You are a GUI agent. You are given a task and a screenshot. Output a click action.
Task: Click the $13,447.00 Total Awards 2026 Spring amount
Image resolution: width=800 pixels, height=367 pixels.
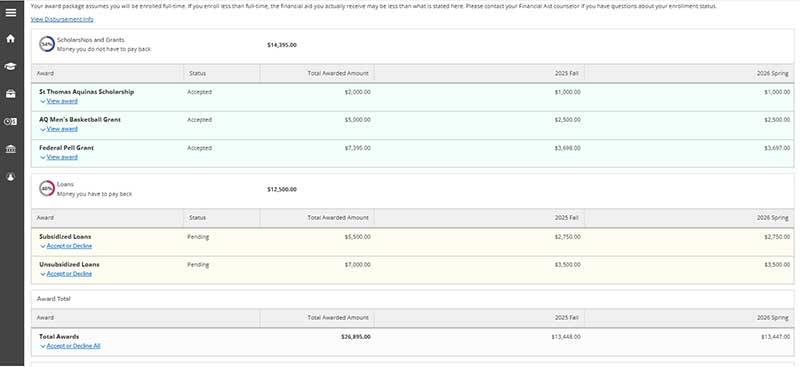776,337
